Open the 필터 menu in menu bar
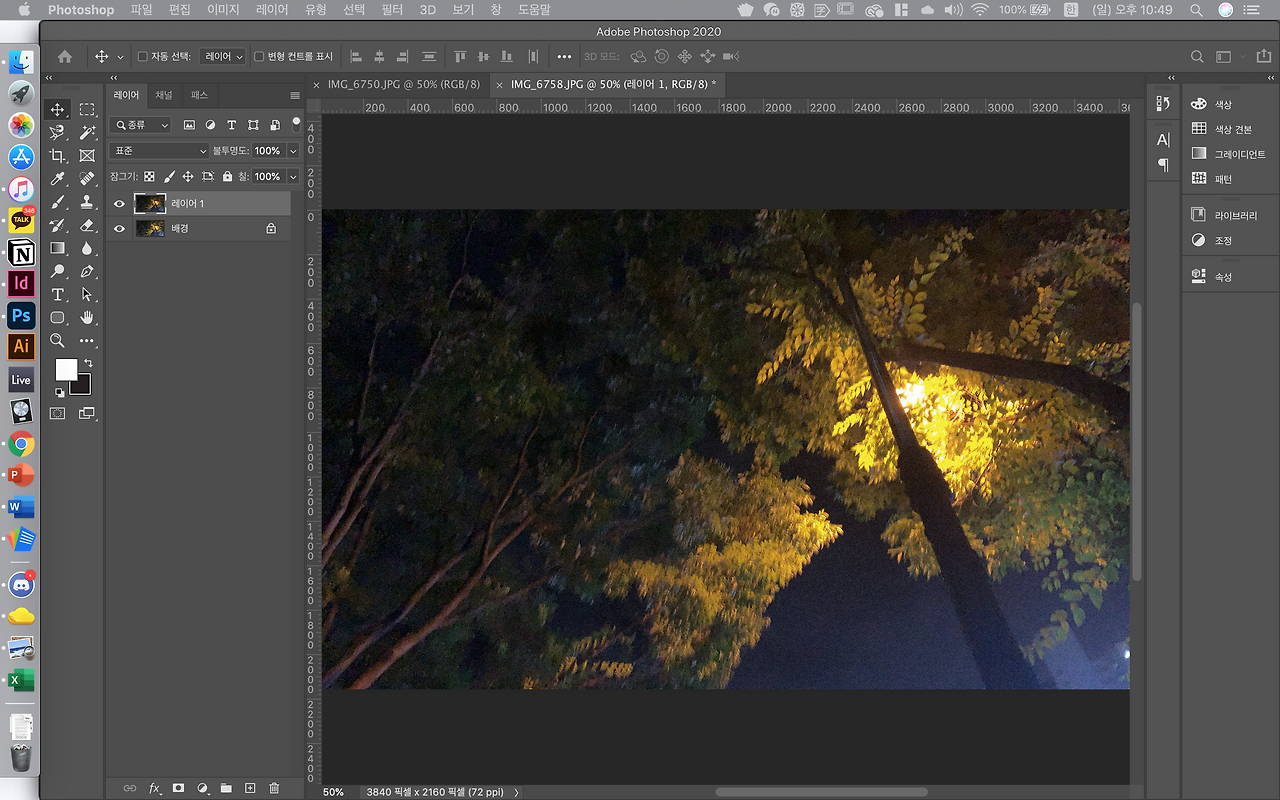The width and height of the screenshot is (1280, 800). tap(391, 10)
